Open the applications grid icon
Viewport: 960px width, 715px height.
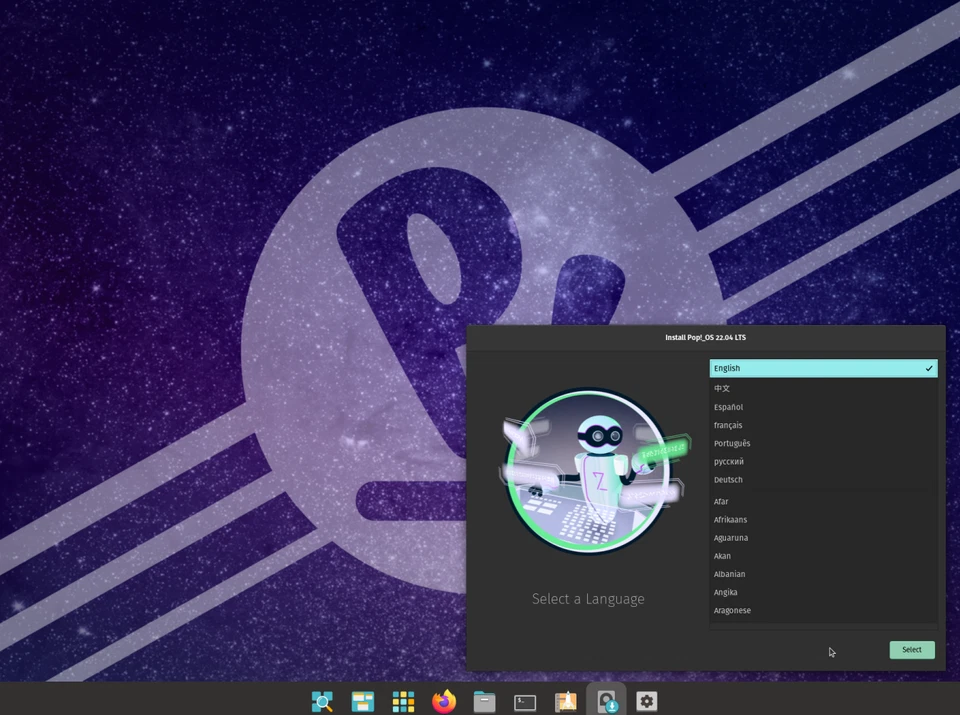pos(403,701)
